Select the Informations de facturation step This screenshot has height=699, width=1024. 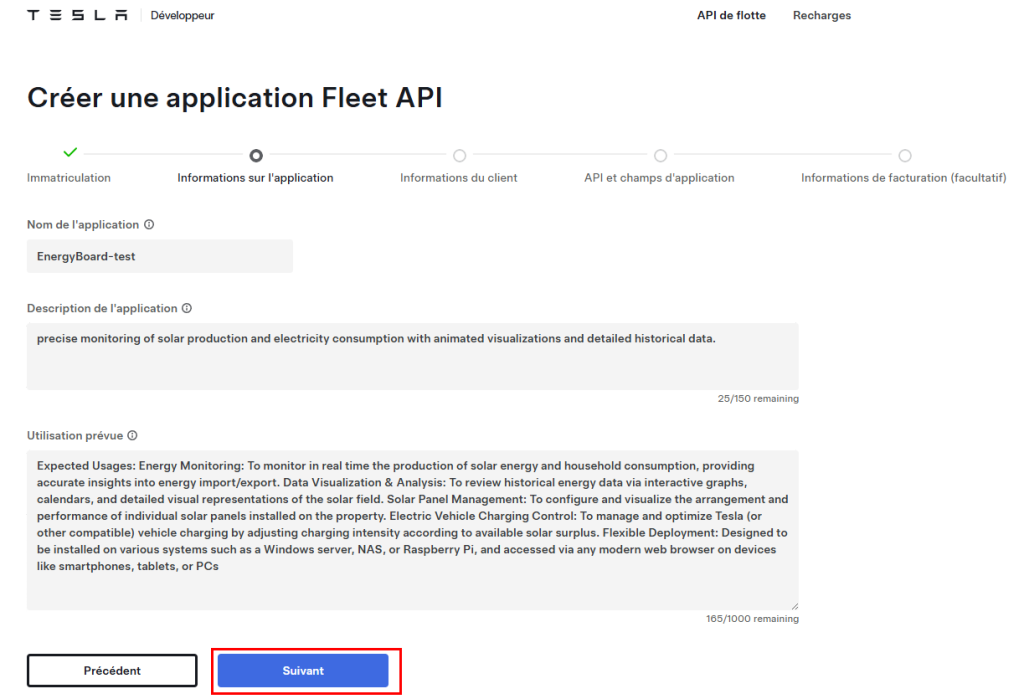point(904,178)
